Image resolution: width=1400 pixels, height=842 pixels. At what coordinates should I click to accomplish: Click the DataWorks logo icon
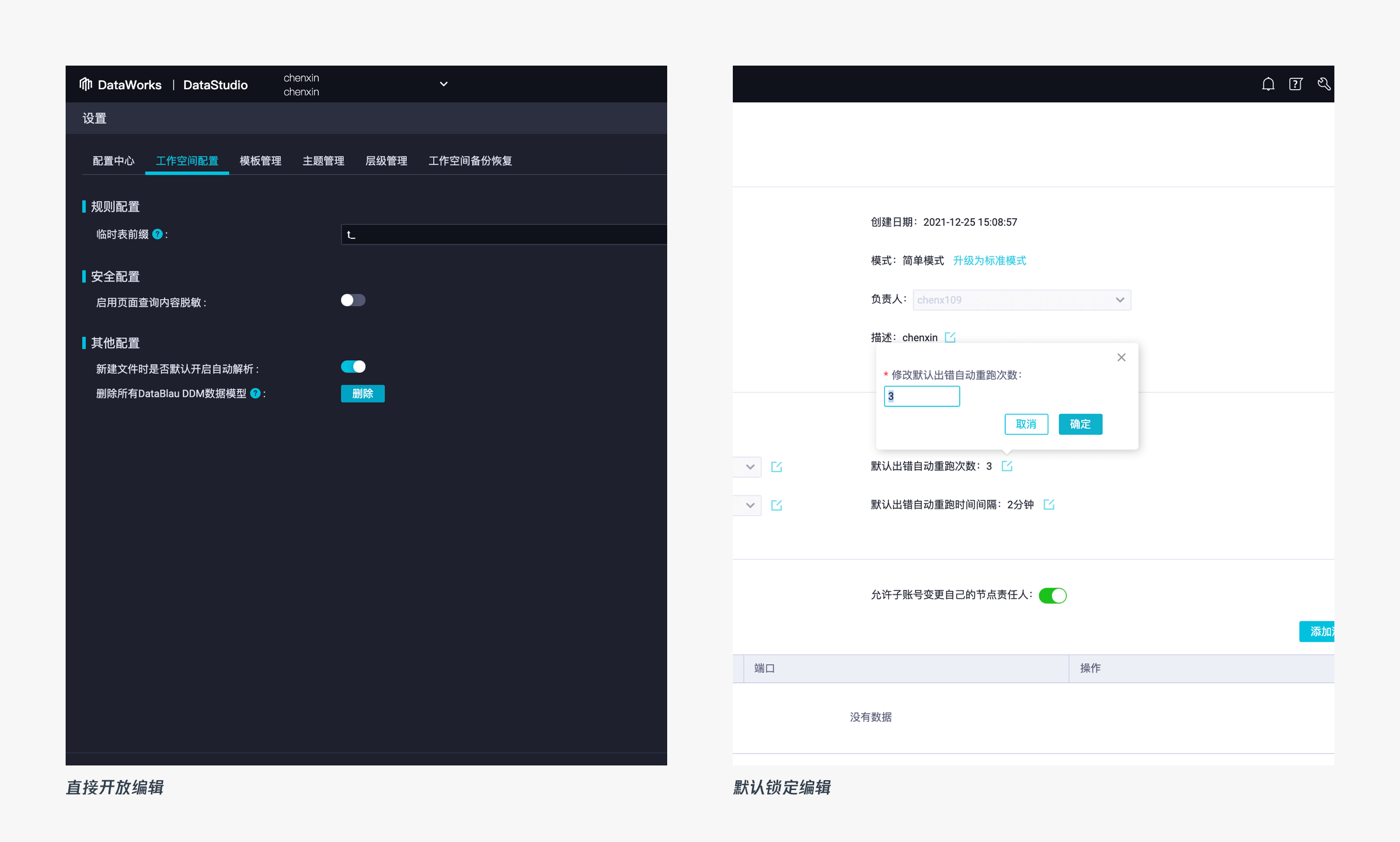point(86,85)
